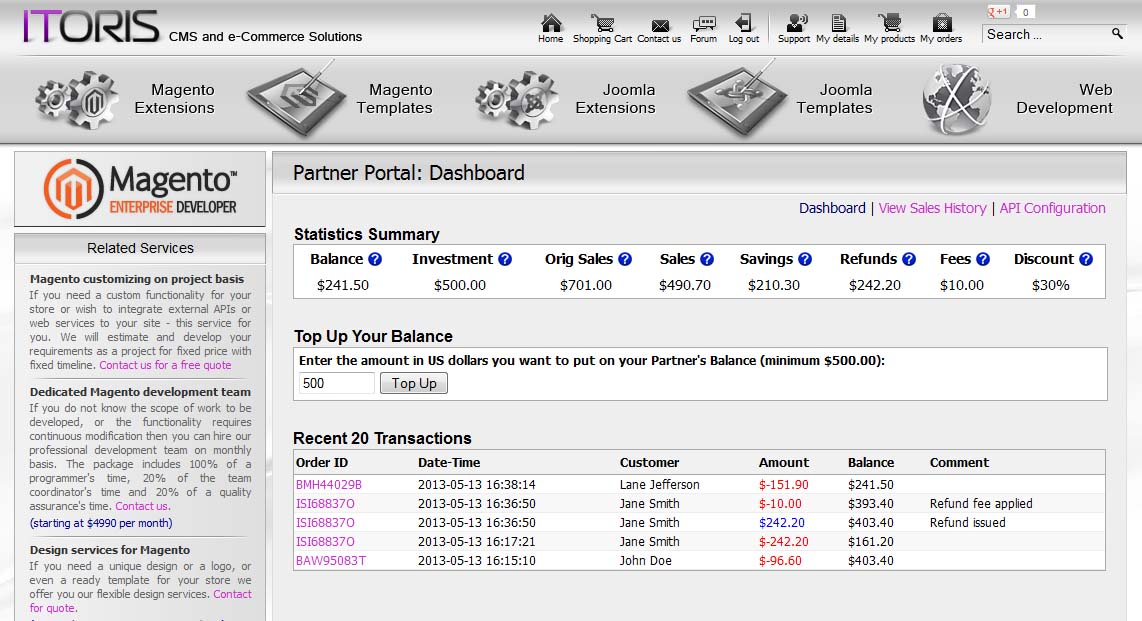Screen dimensions: 1142x621
Task: Select Discount value $30%
Action: tap(1050, 285)
